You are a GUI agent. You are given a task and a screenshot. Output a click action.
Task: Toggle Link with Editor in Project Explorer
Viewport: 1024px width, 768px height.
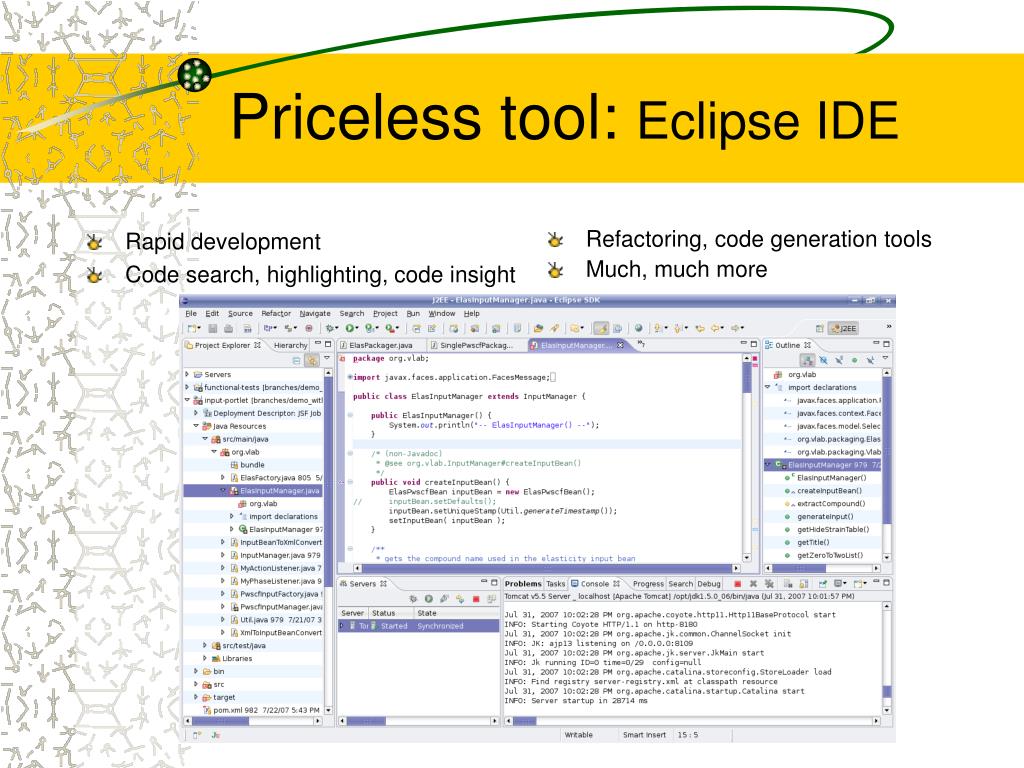click(312, 360)
